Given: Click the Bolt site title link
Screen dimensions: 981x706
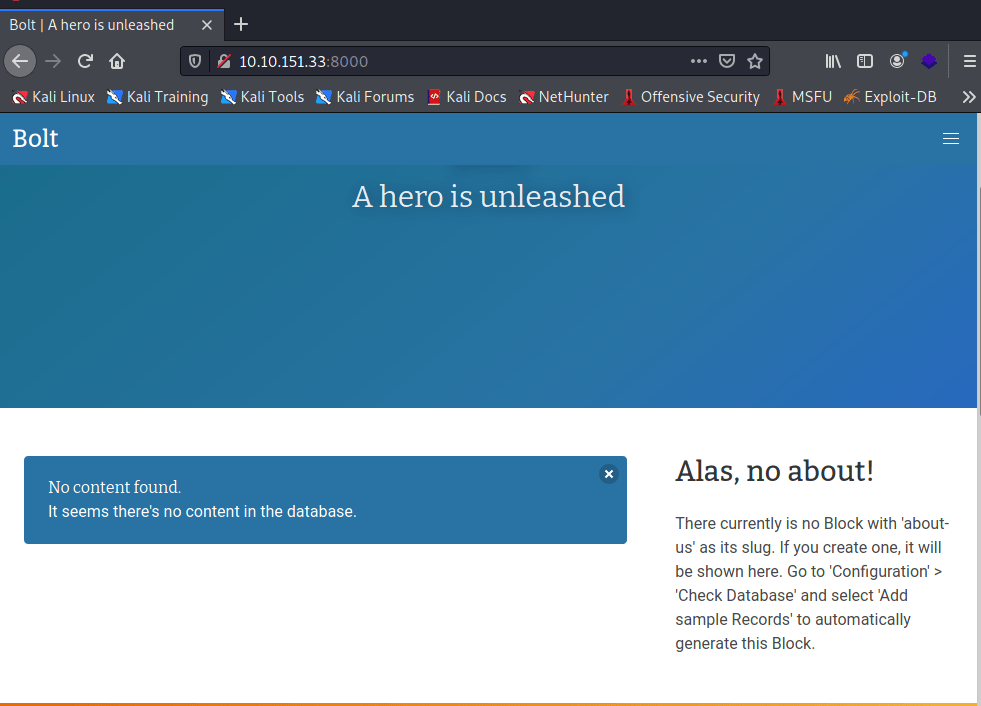Looking at the screenshot, I should pyautogui.click(x=35, y=139).
